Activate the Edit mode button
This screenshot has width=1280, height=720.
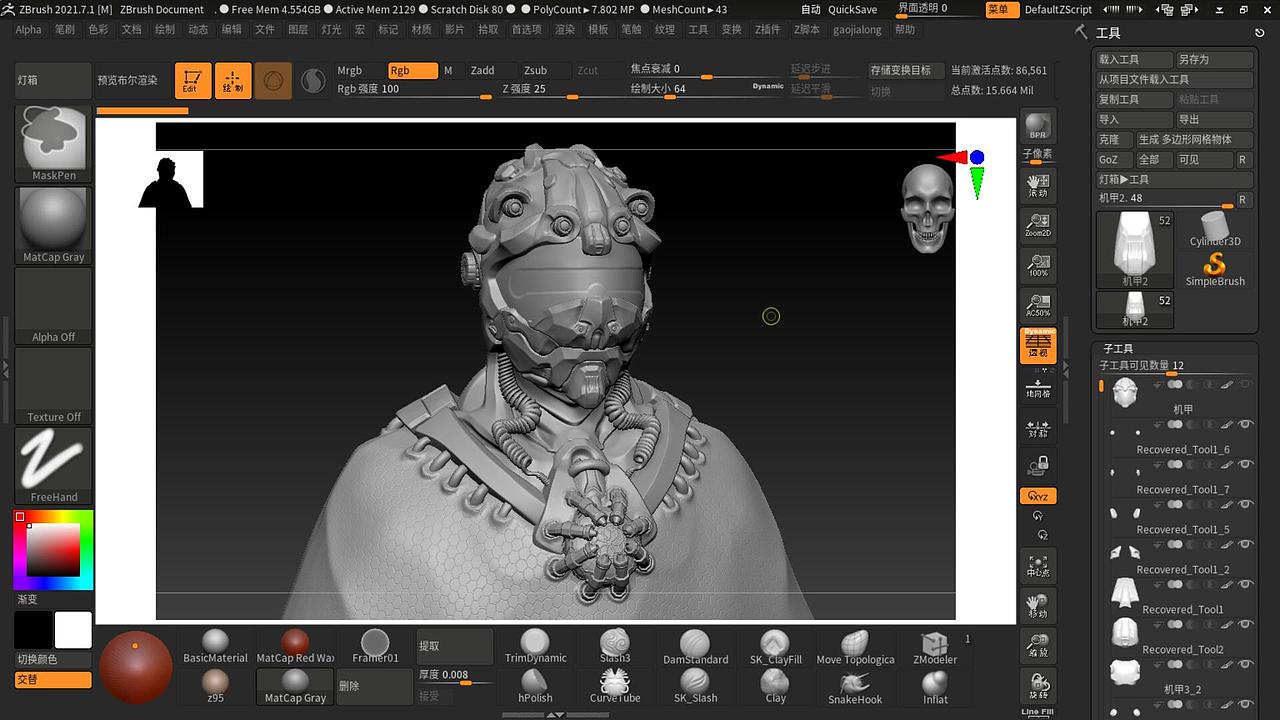(193, 80)
